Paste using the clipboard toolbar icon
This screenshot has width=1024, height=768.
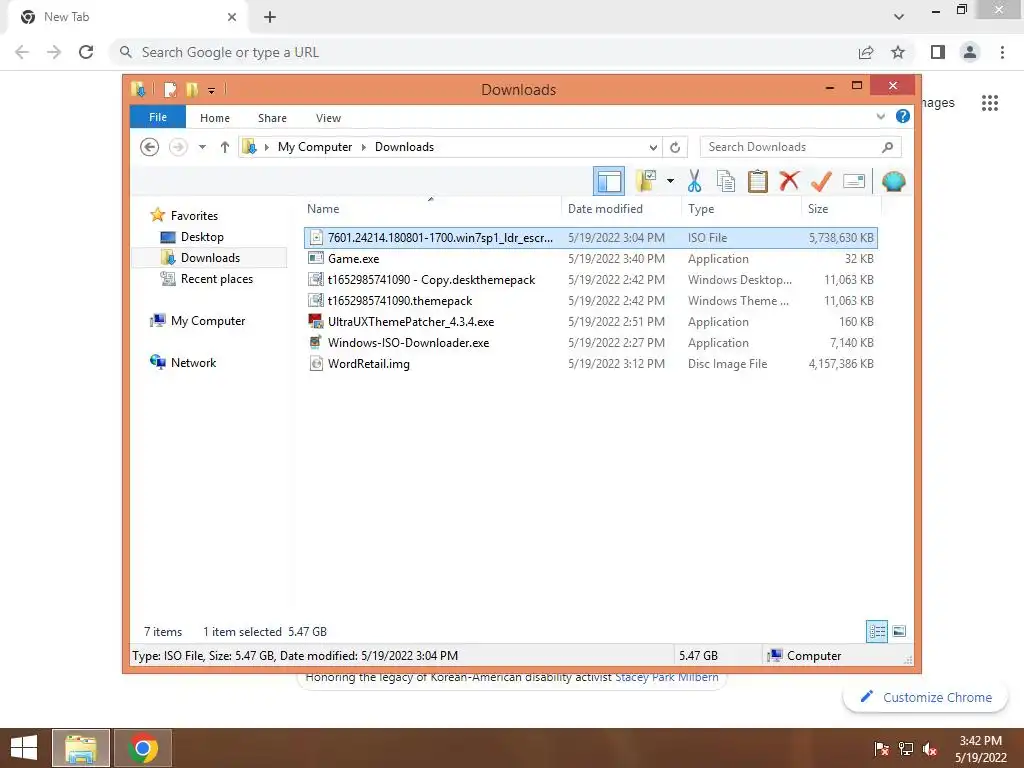(x=758, y=181)
